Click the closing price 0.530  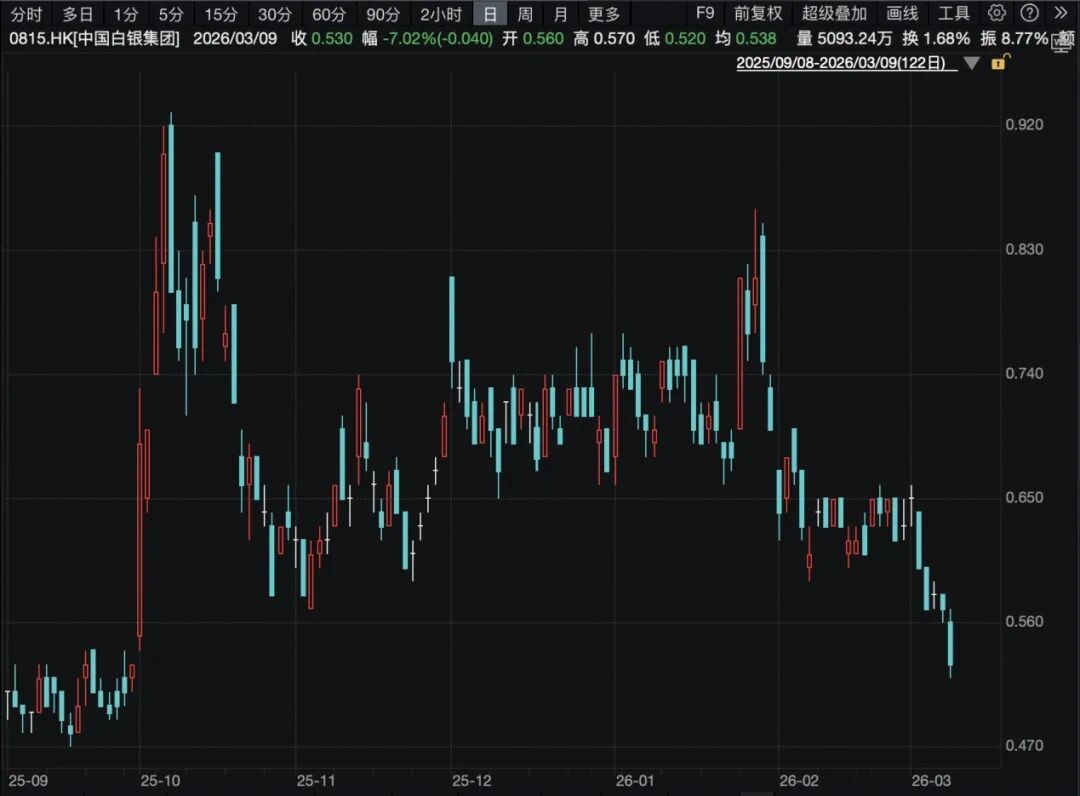tap(332, 38)
